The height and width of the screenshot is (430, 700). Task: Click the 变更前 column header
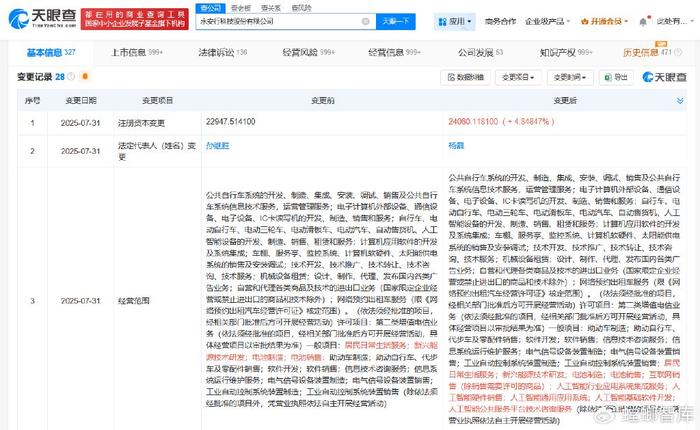point(322,100)
